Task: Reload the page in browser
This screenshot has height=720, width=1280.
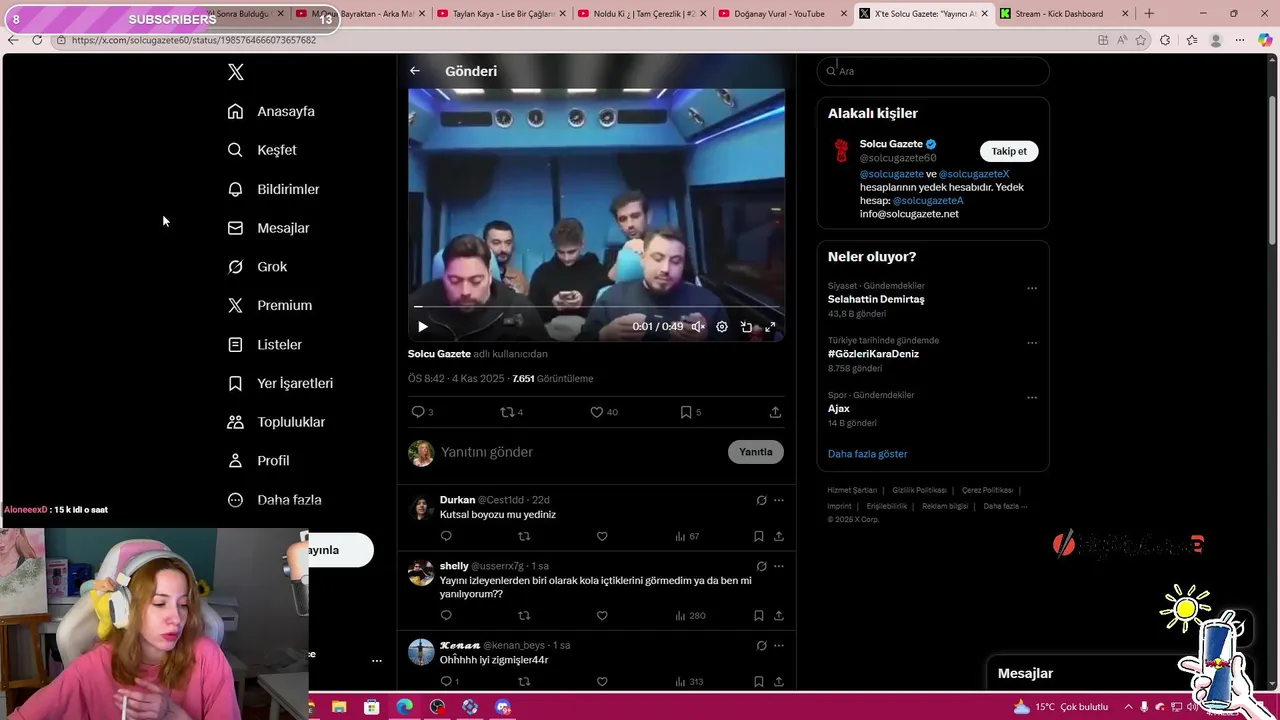Action: point(37,40)
